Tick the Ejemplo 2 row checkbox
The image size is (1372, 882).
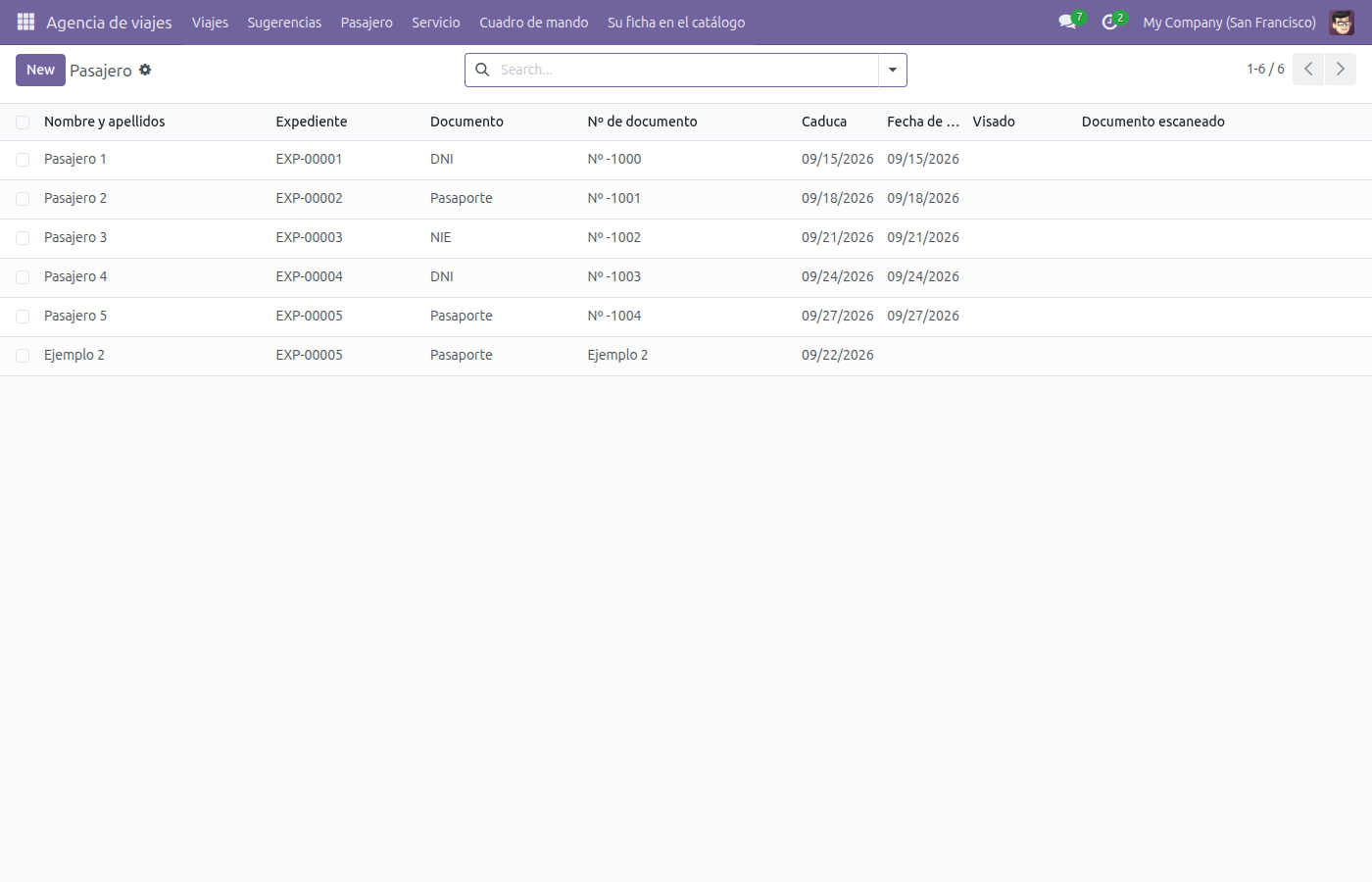[x=23, y=356]
